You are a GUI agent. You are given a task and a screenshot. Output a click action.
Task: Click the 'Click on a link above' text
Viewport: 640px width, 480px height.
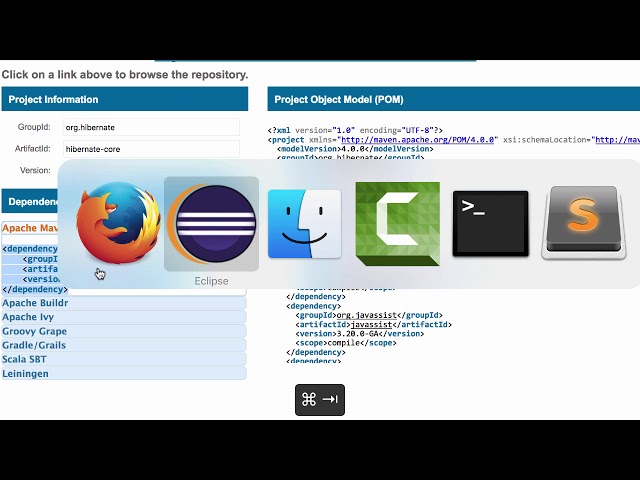[x=125, y=75]
